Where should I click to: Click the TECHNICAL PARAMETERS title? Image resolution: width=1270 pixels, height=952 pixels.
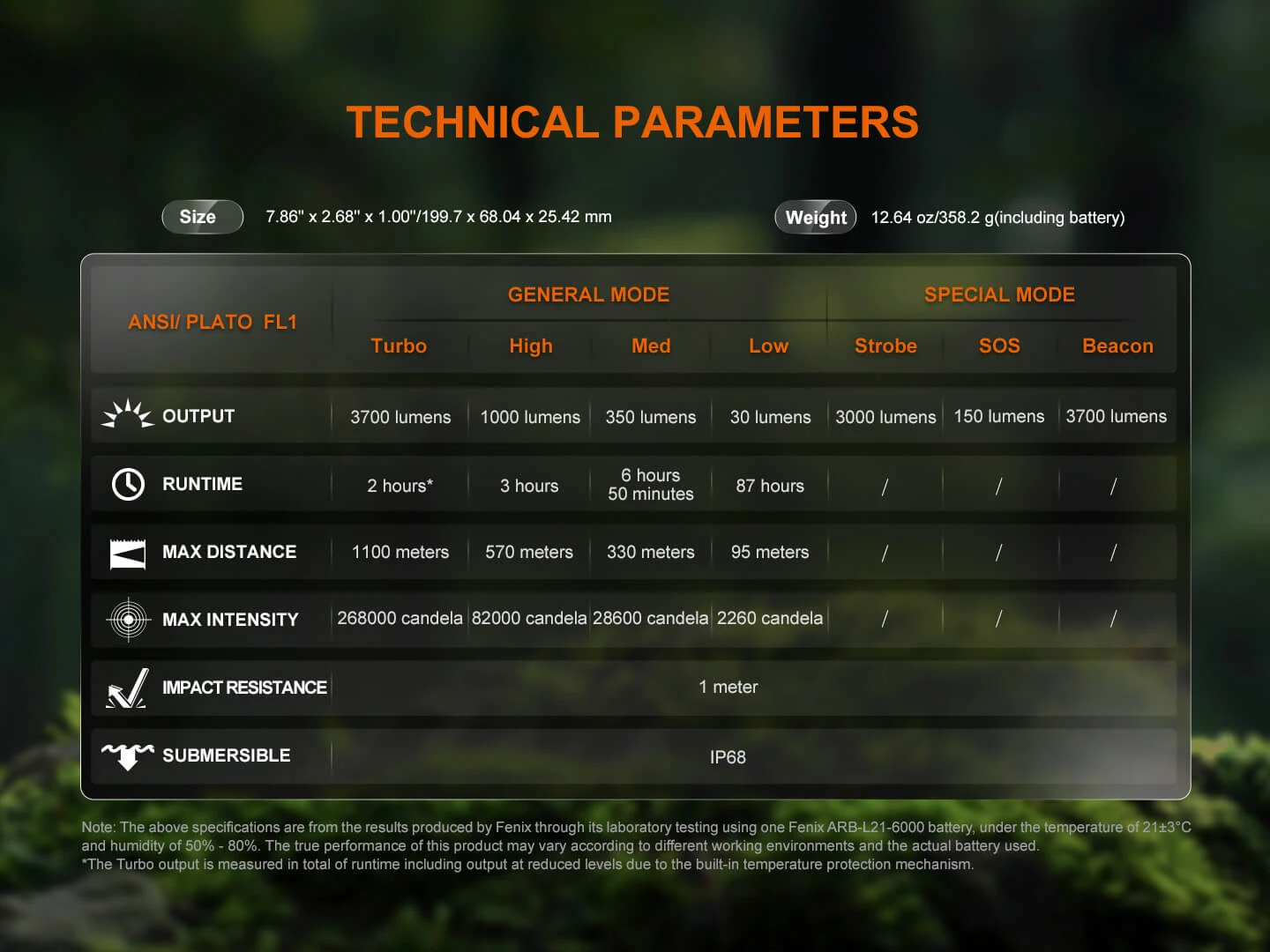pyautogui.click(x=634, y=123)
